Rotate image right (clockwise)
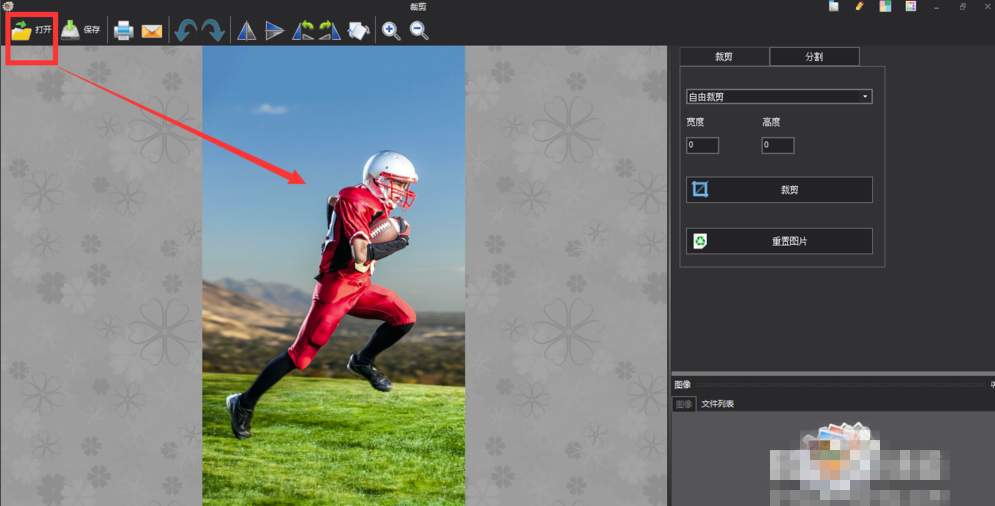This screenshot has width=995, height=506. click(x=329, y=31)
